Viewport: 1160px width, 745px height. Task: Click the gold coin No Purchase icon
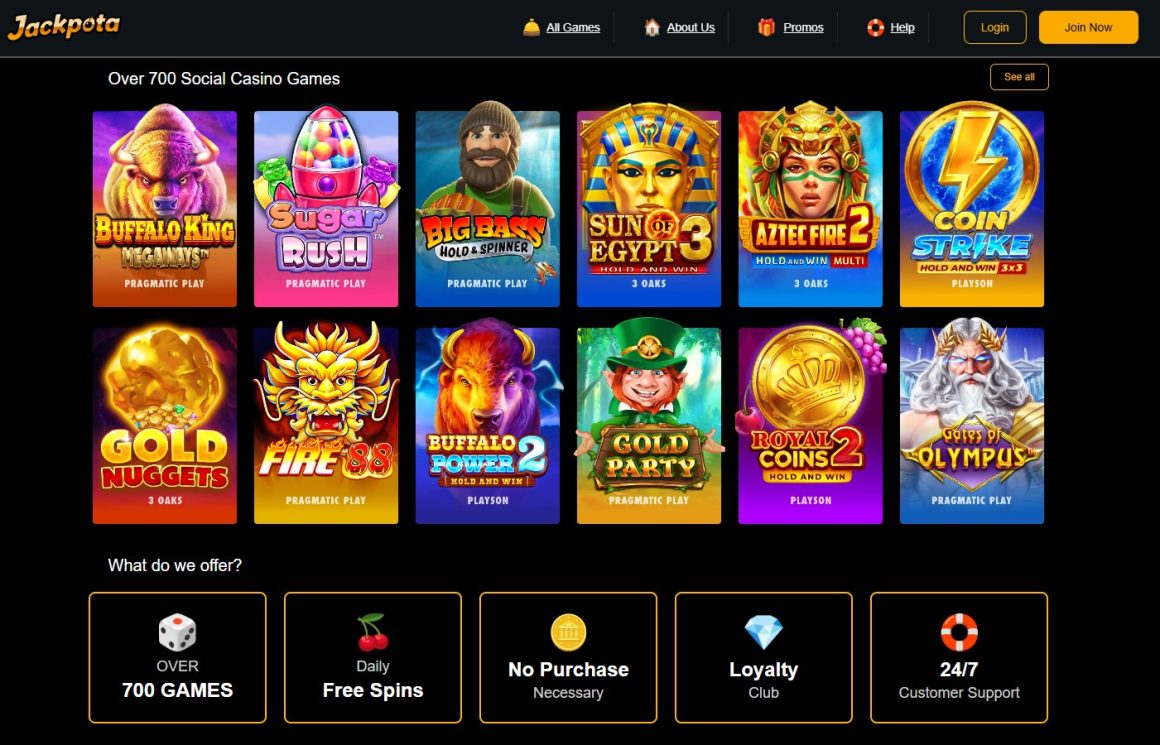[568, 633]
